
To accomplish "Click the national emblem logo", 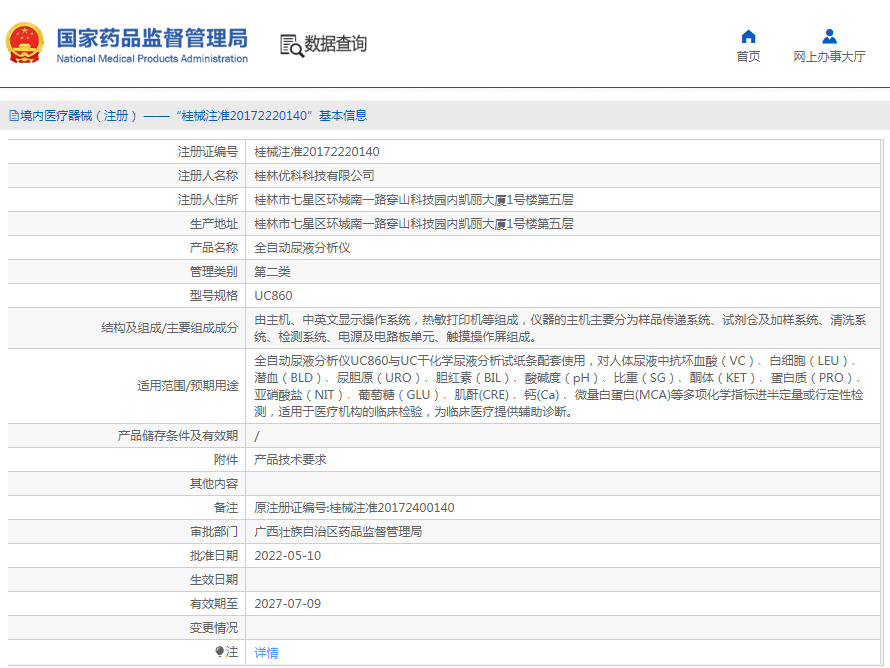I will [x=26, y=45].
